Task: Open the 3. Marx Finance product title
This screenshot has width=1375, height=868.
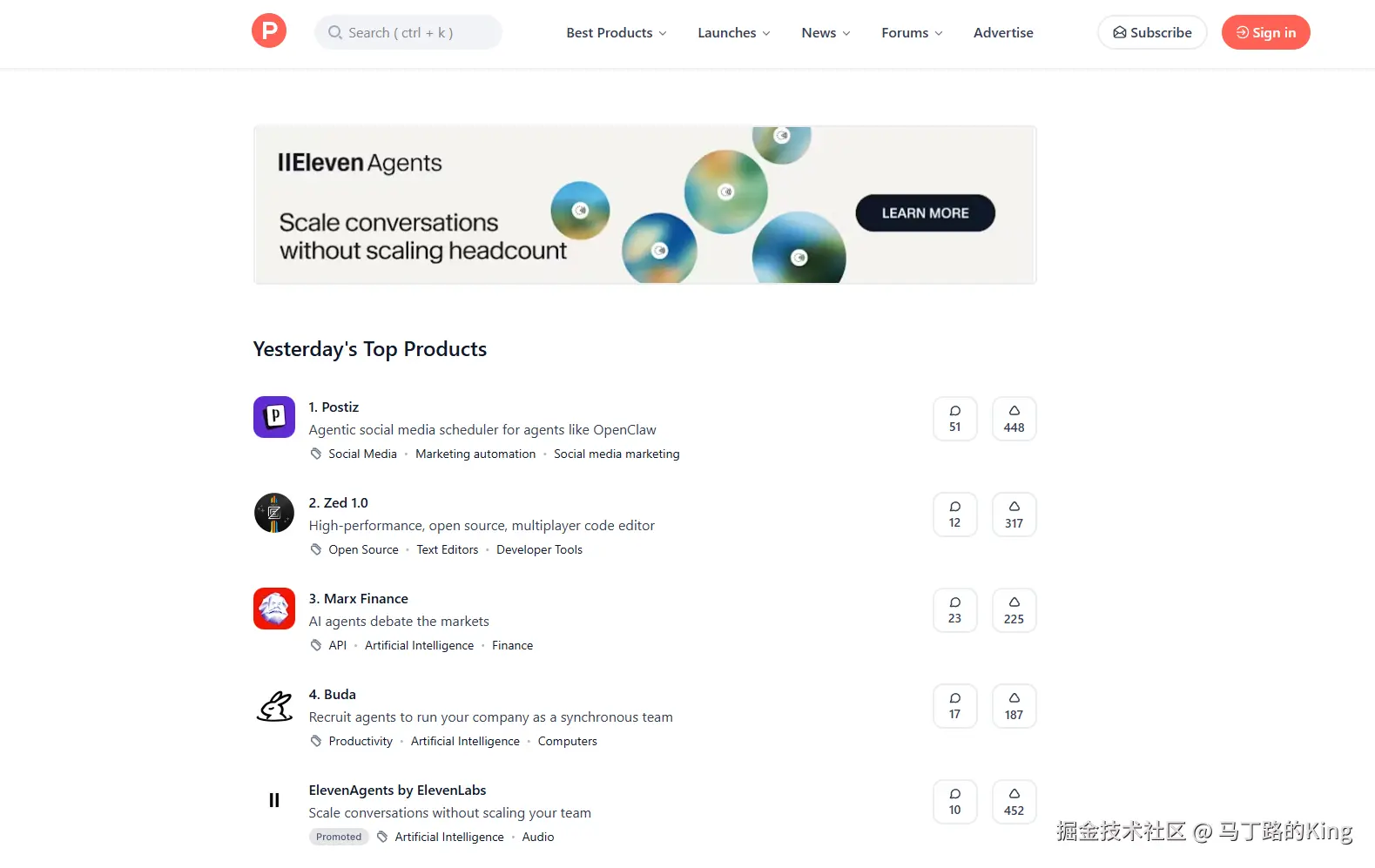Action: tap(359, 598)
